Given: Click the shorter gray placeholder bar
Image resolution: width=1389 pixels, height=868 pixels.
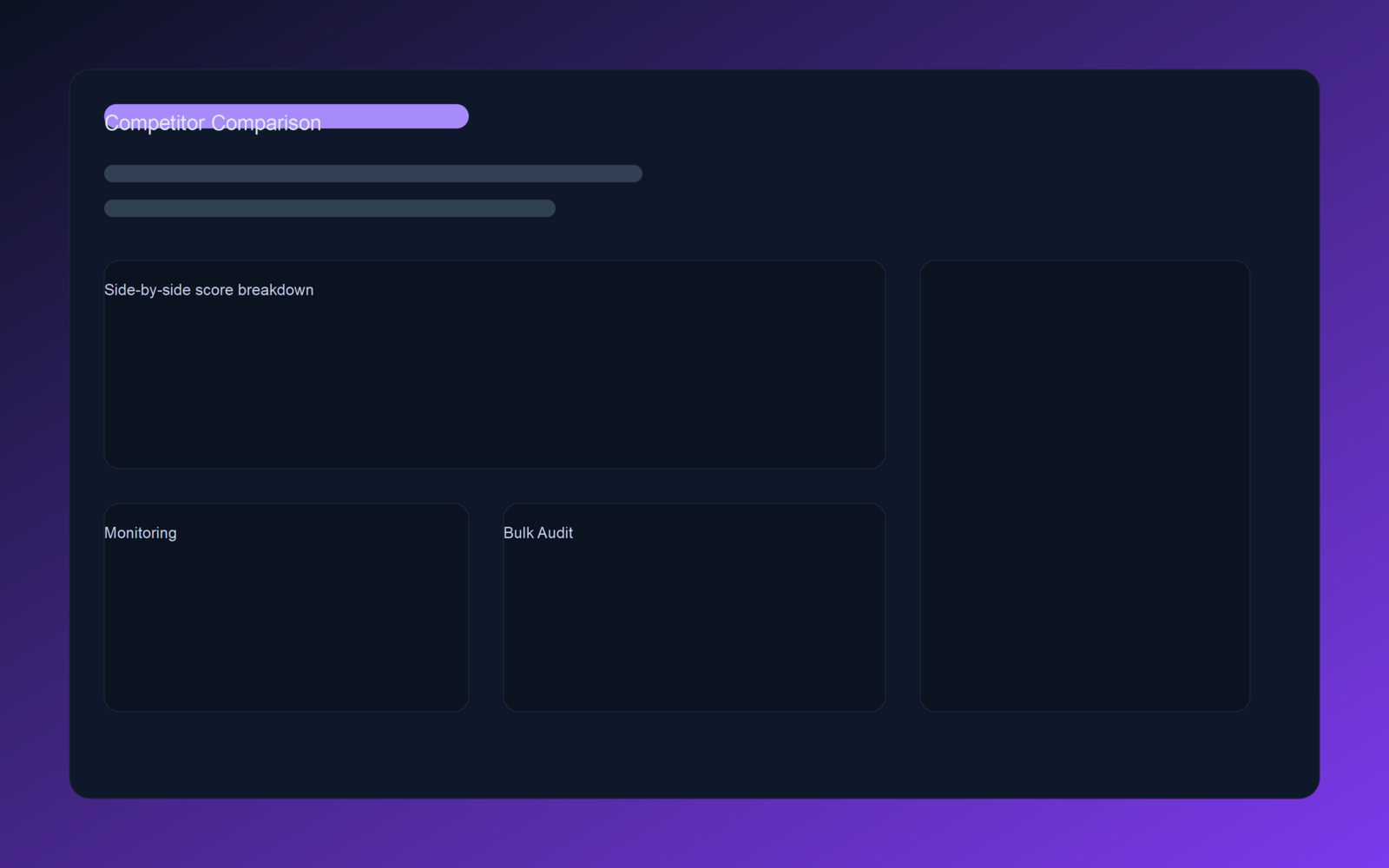Looking at the screenshot, I should 330,208.
